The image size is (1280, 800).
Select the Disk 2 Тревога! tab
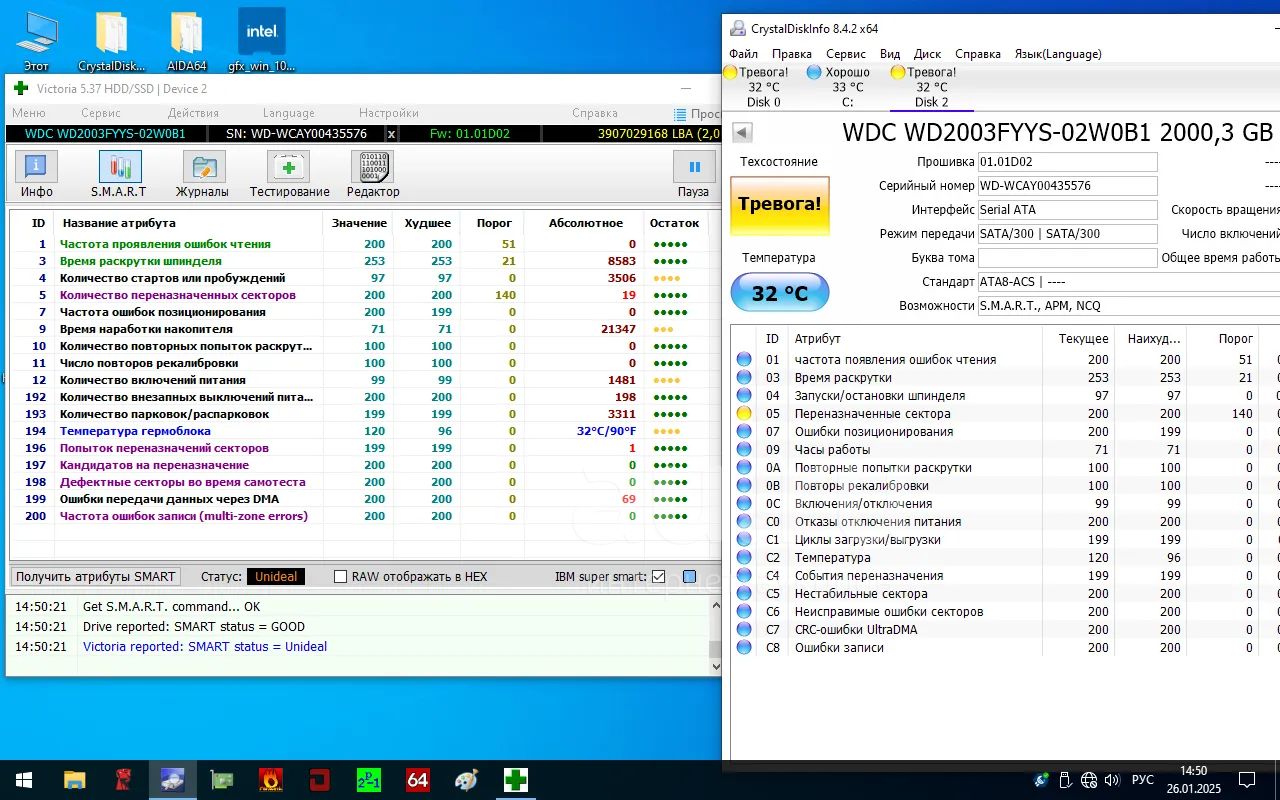tap(931, 87)
